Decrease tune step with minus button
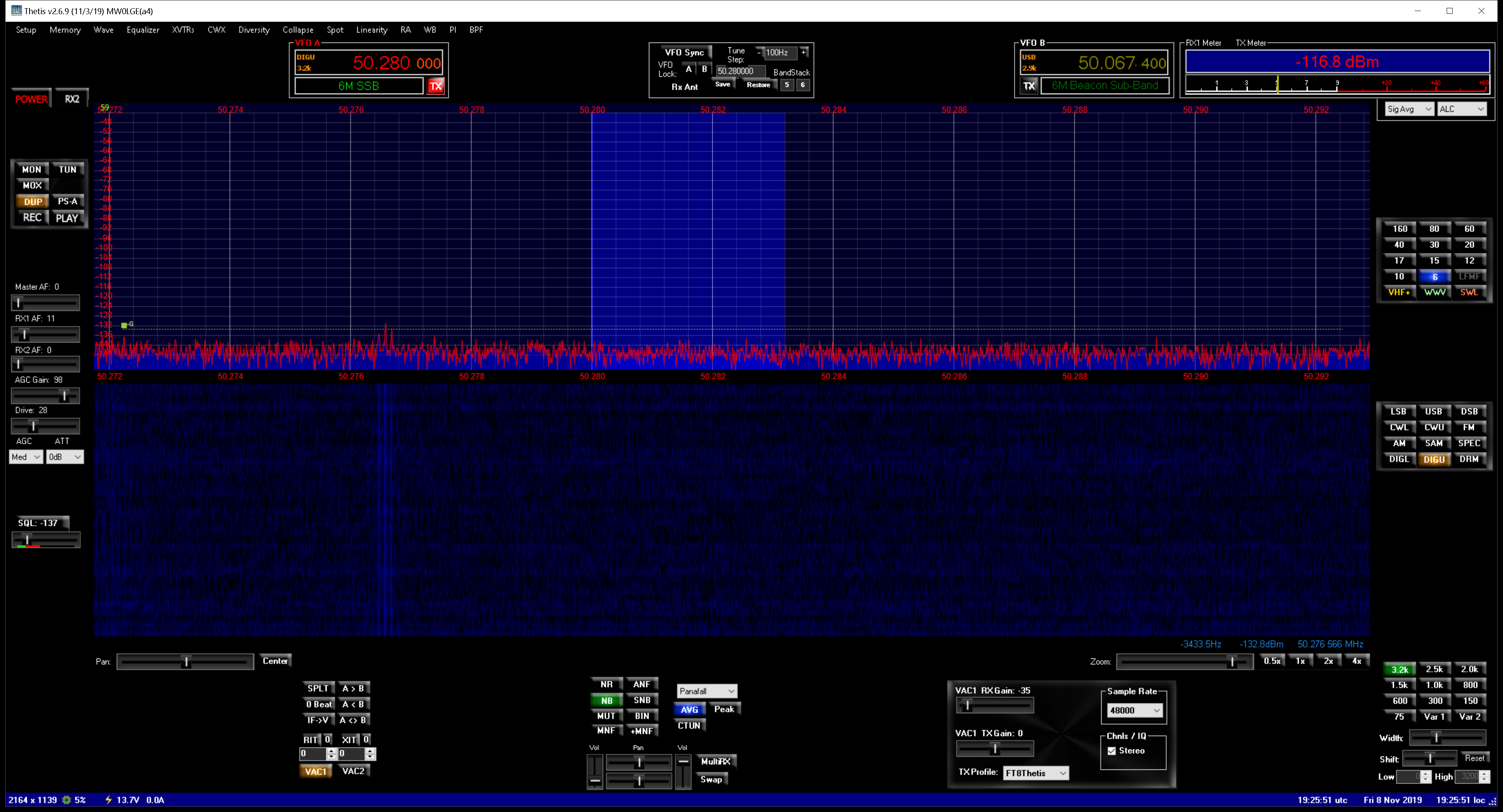The image size is (1503, 812). coord(758,52)
